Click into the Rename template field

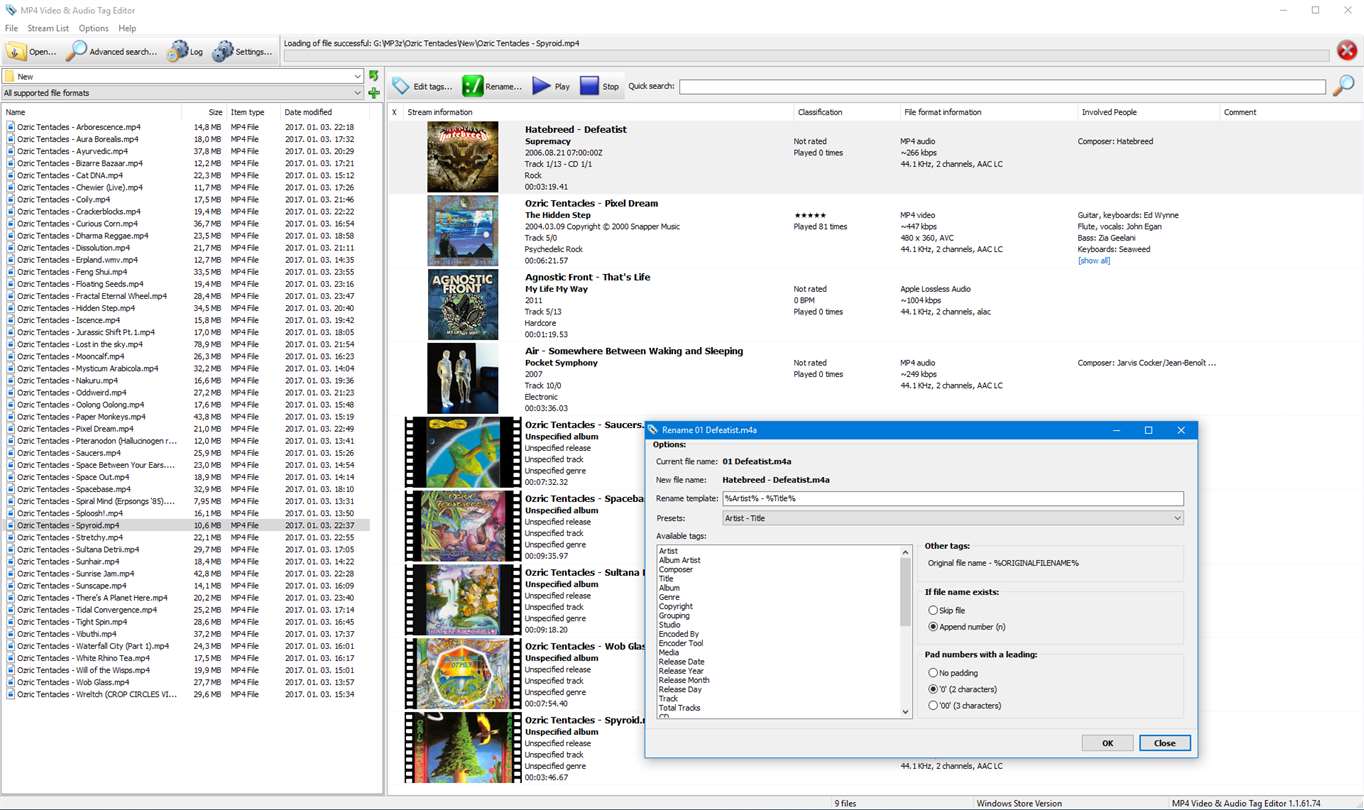point(953,498)
